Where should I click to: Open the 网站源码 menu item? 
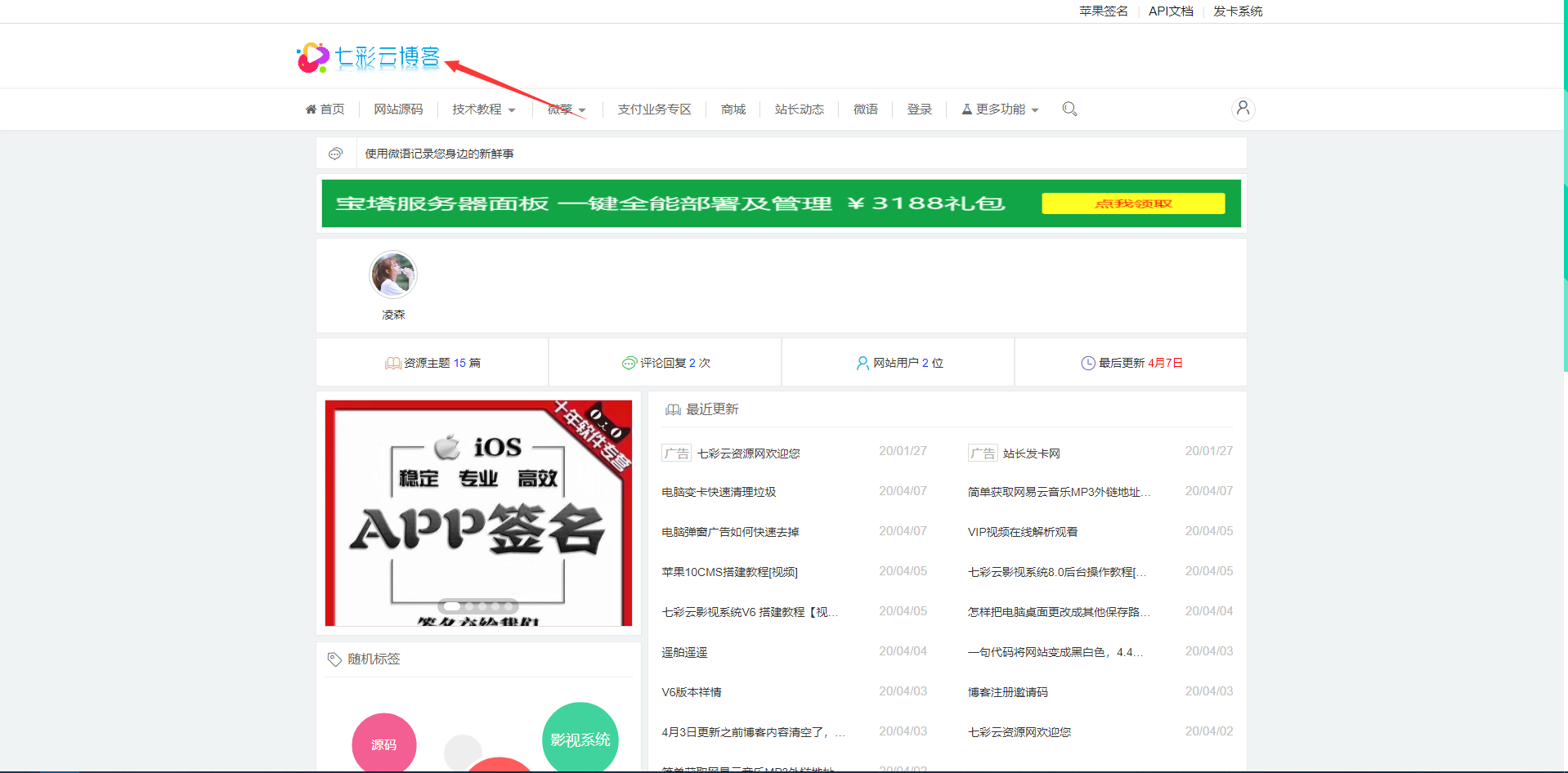click(x=398, y=109)
